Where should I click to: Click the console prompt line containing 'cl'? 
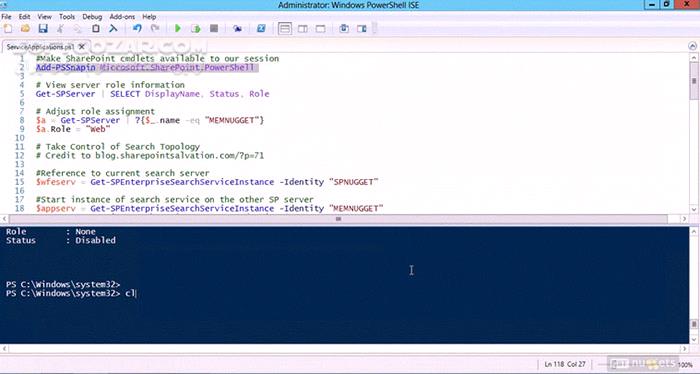pos(71,293)
